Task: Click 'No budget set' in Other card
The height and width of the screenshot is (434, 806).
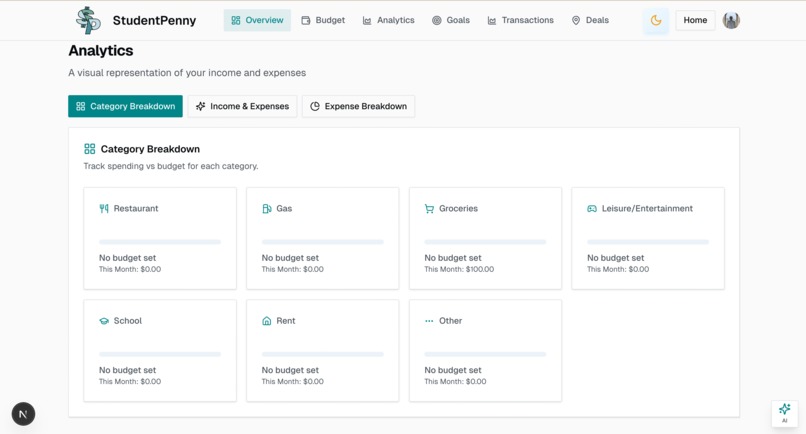Action: (453, 370)
